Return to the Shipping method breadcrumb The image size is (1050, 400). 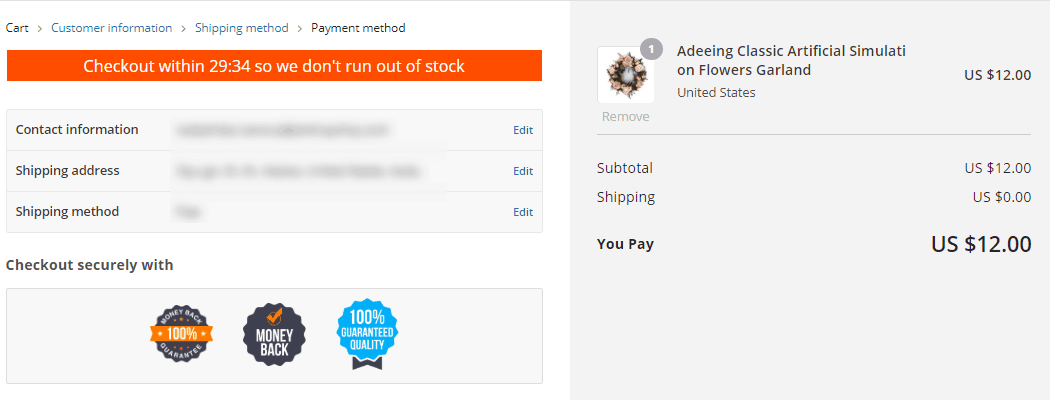242,28
